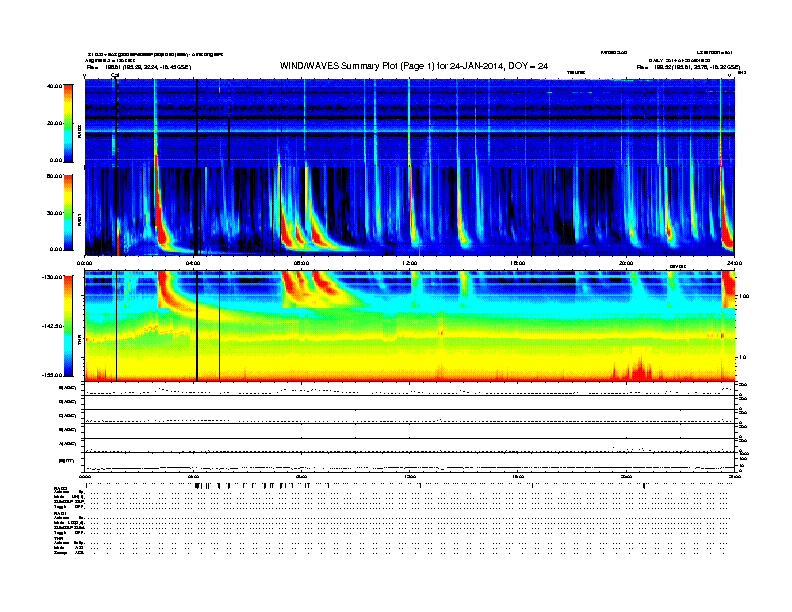Click the RAD2 color scale bar
The height and width of the screenshot is (612, 792).
[68, 123]
